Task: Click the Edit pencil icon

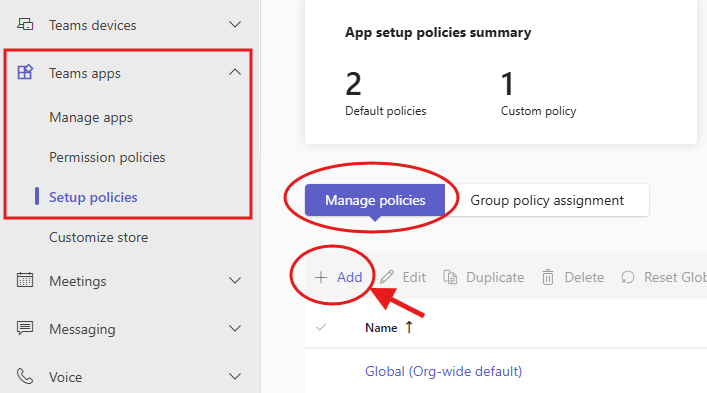Action: (387, 277)
